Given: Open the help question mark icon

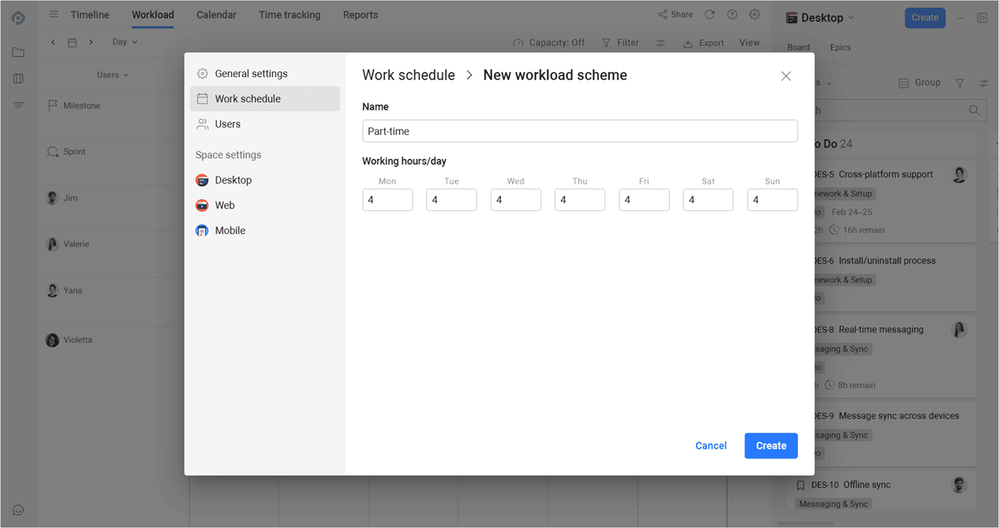Looking at the screenshot, I should point(732,15).
